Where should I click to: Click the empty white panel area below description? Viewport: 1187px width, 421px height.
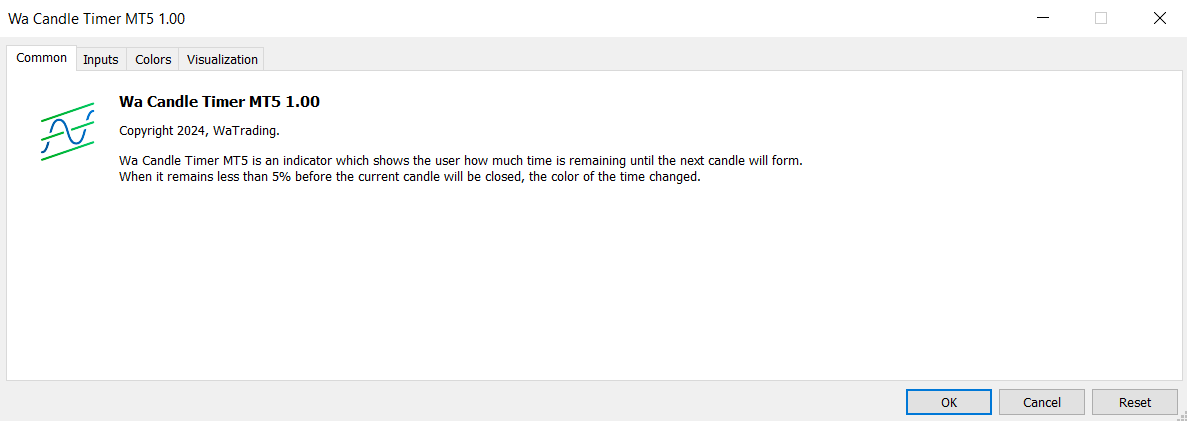tap(594, 288)
